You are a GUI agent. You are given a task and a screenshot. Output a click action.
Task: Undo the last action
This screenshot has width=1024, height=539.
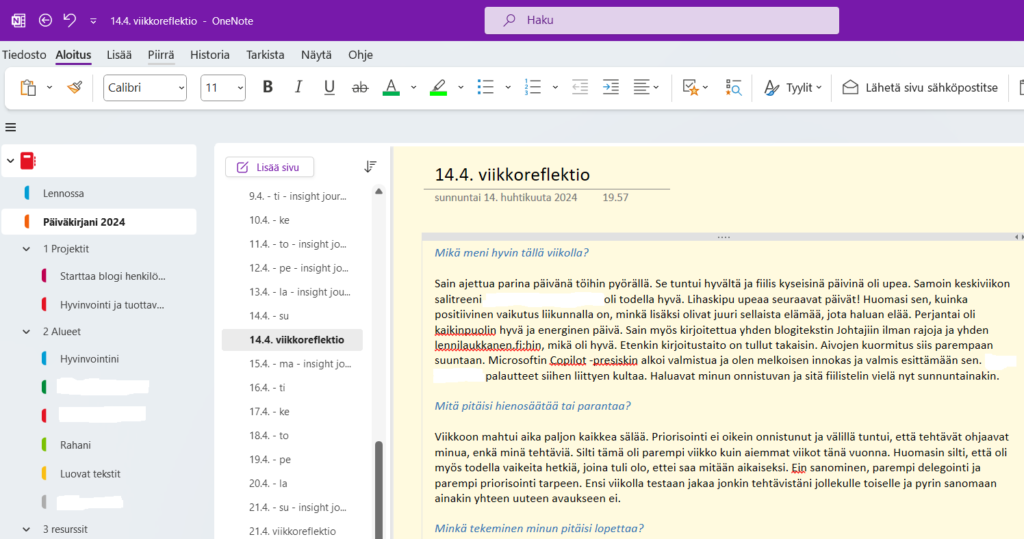[69, 20]
